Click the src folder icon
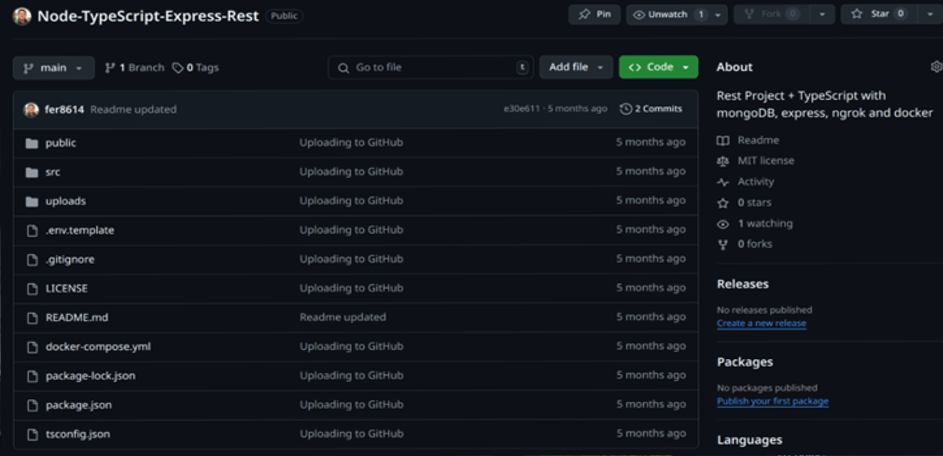 (x=32, y=172)
